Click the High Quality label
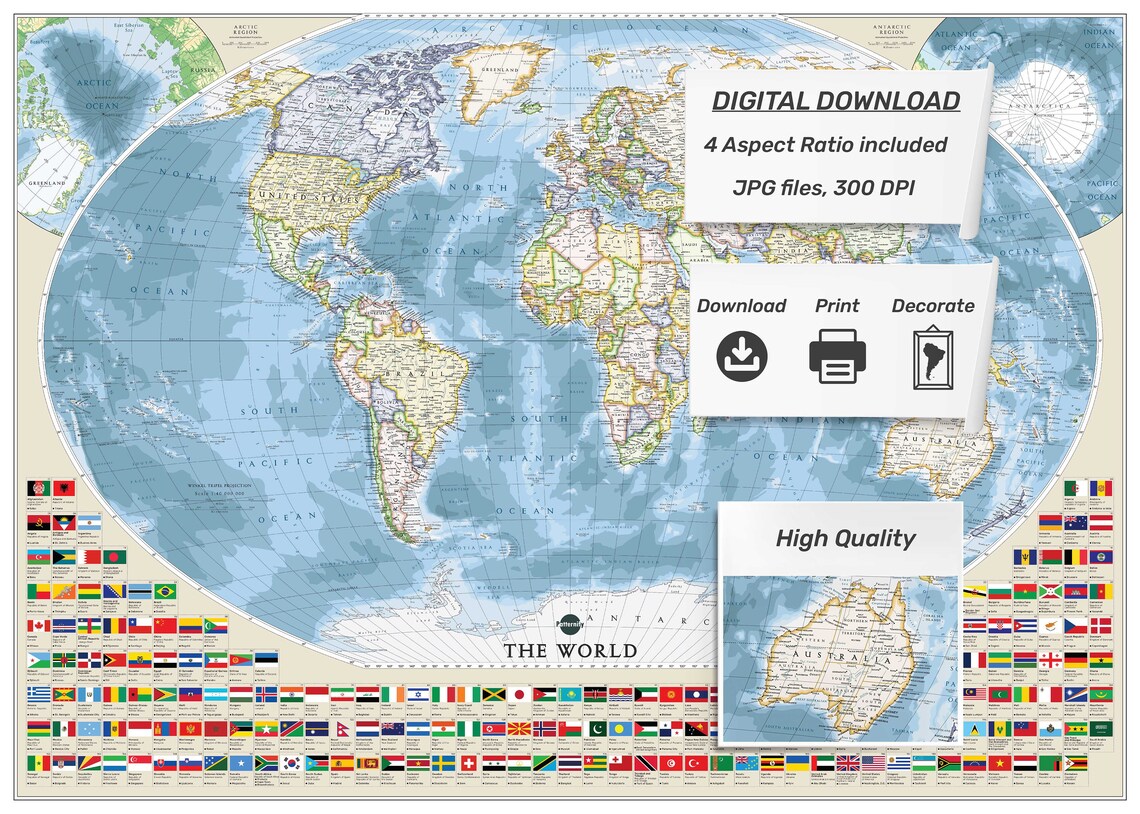1140x814 pixels. click(846, 538)
